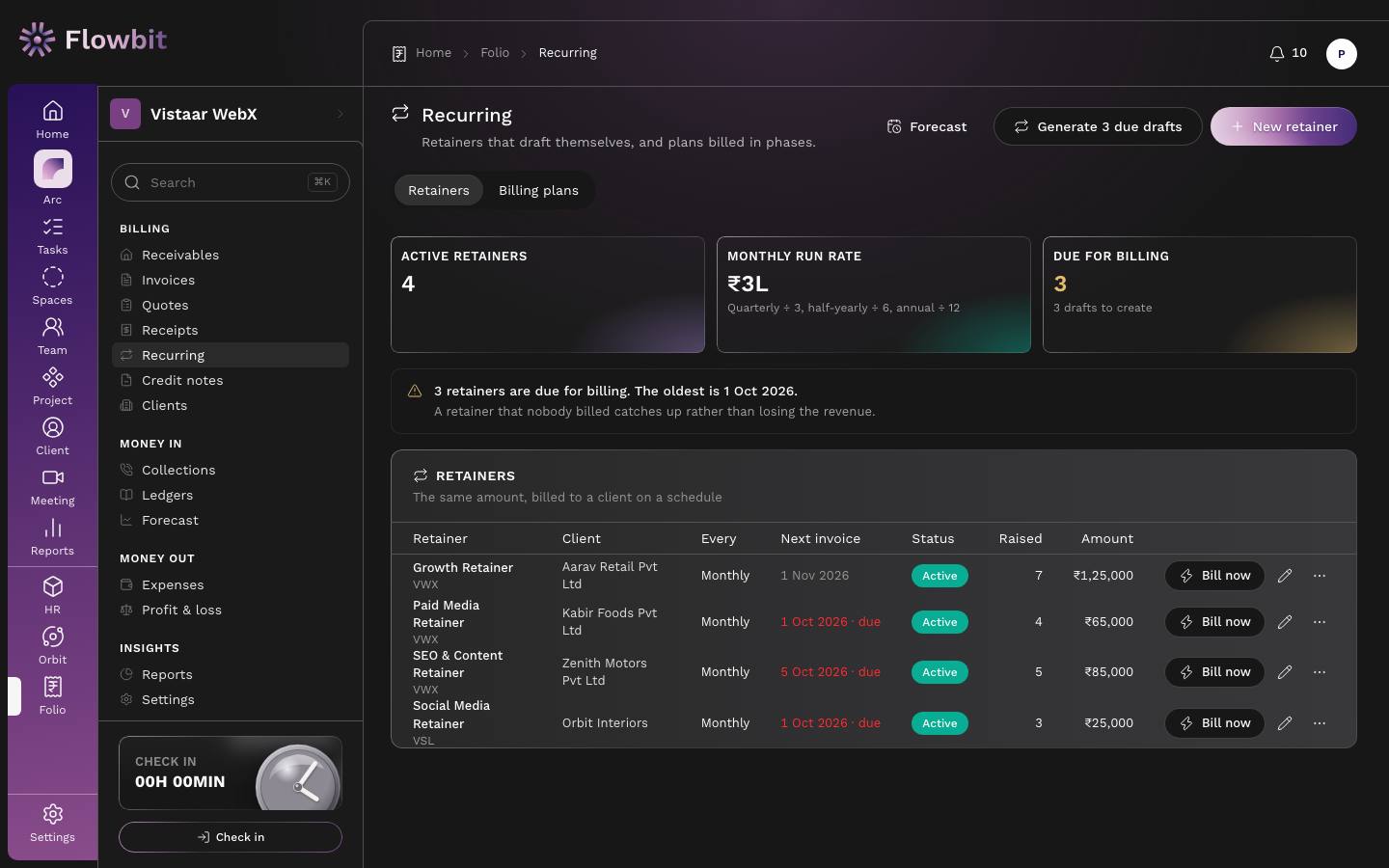Open more options for Paid Media Retainer
Viewport: 1389px width, 868px height.
pos(1320,622)
